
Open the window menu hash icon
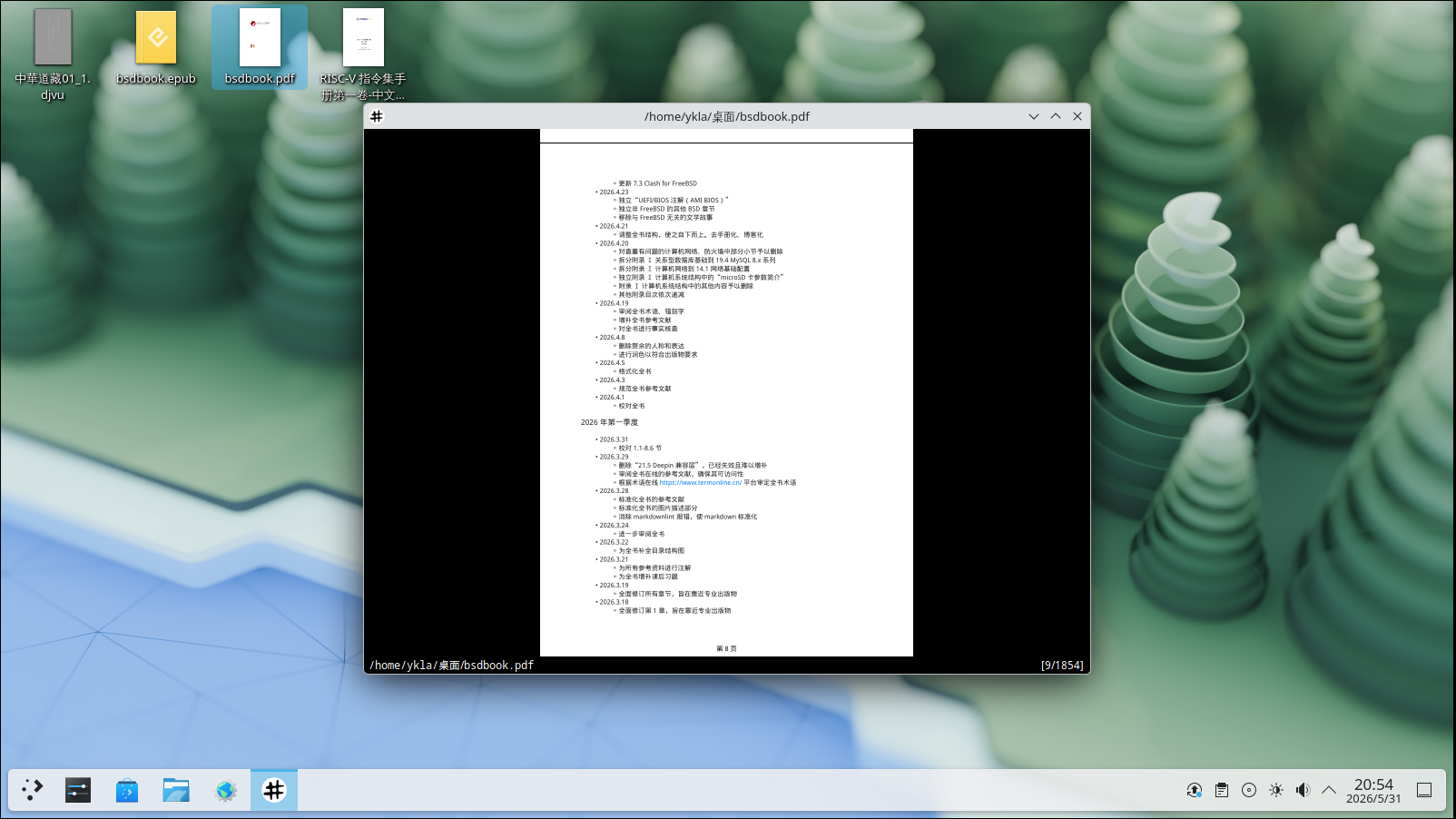[377, 116]
